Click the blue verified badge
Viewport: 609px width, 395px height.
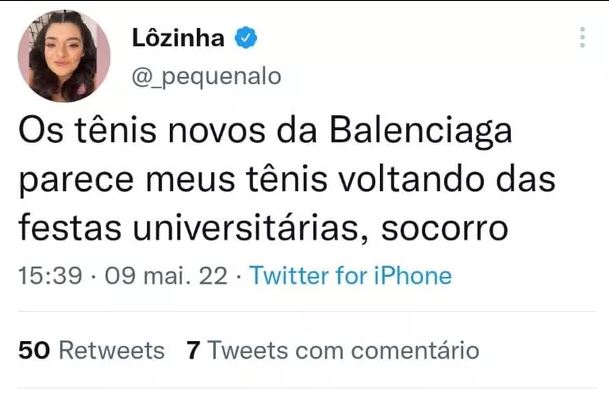point(245,38)
